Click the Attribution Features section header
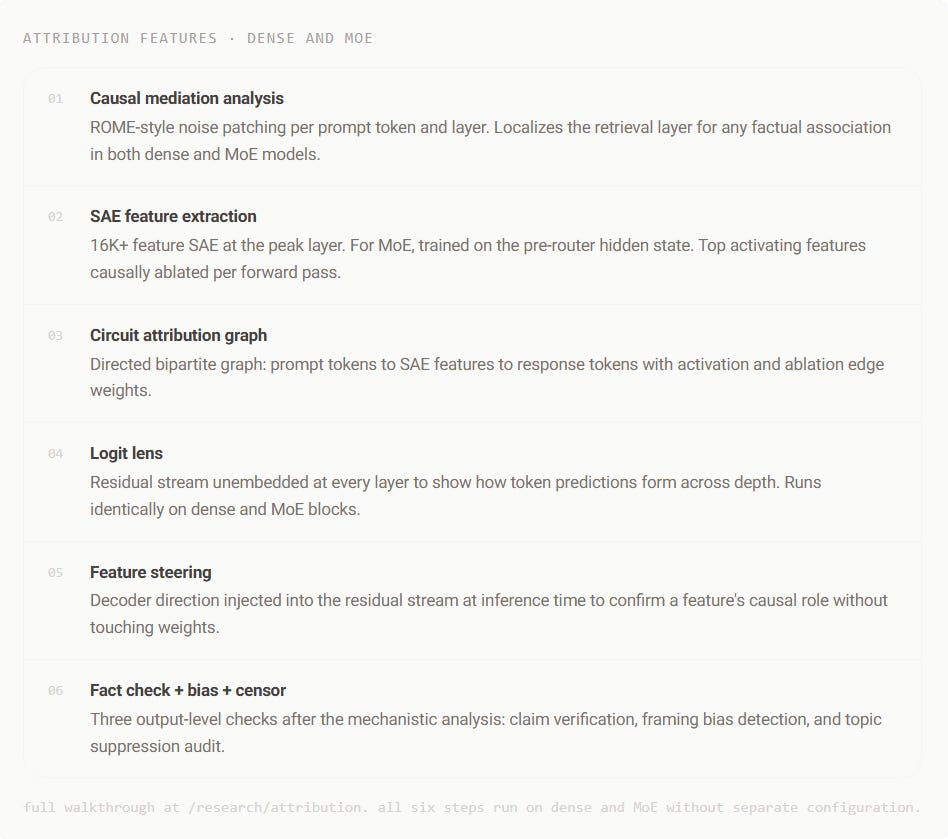Viewport: 948px width, 839px height. coord(198,38)
